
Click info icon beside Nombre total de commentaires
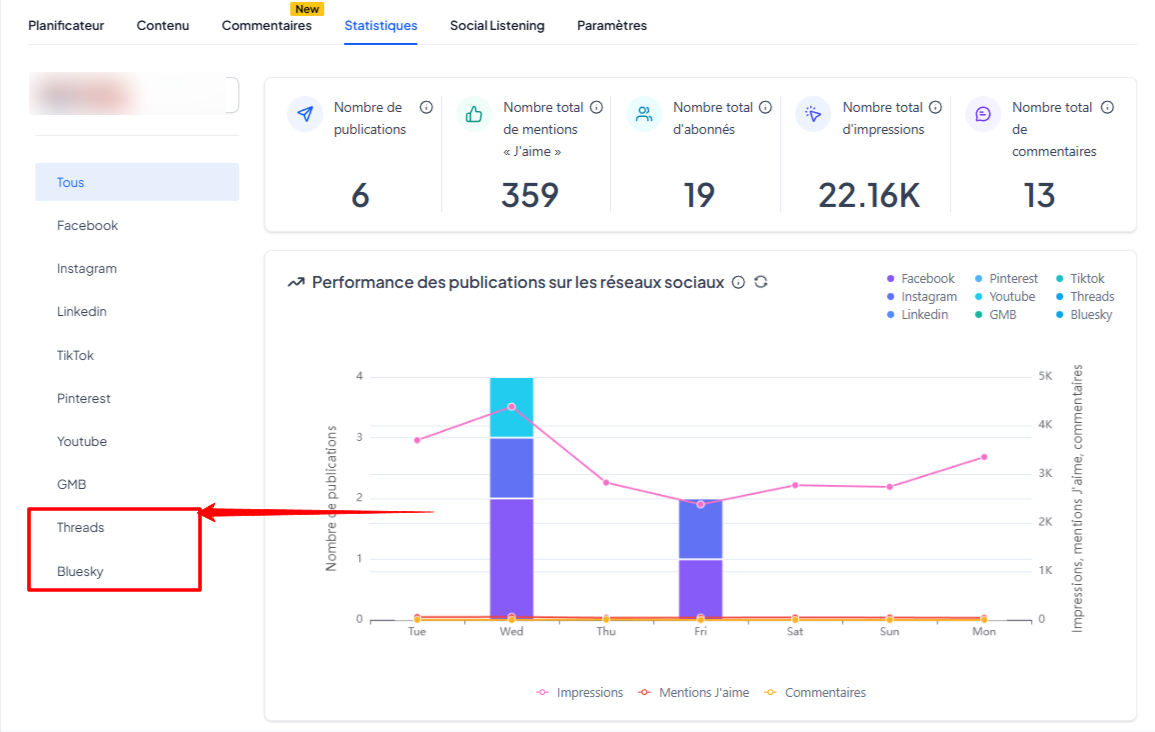click(x=1107, y=108)
